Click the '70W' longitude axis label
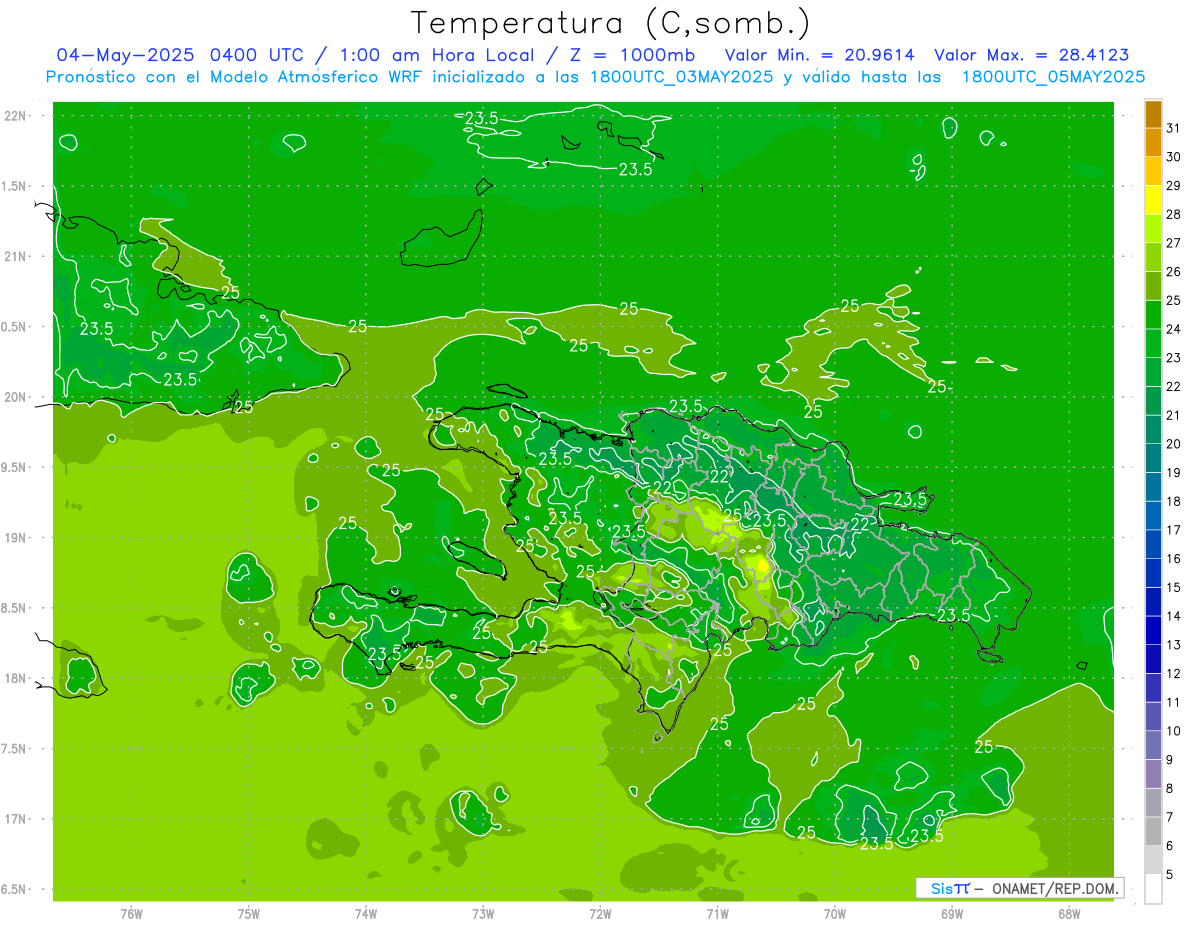Image resolution: width=1200 pixels, height=927 pixels. 835,914
